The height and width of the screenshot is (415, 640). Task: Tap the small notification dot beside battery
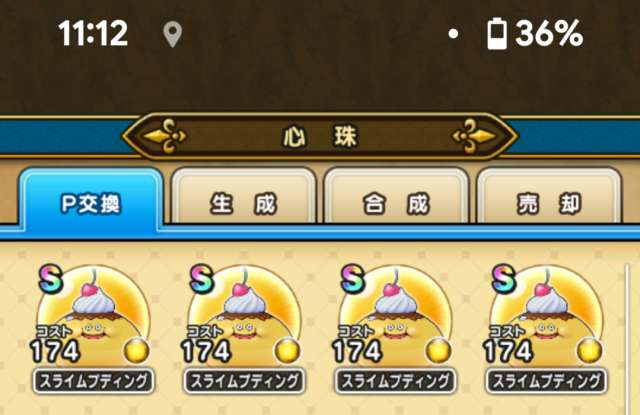click(x=453, y=33)
